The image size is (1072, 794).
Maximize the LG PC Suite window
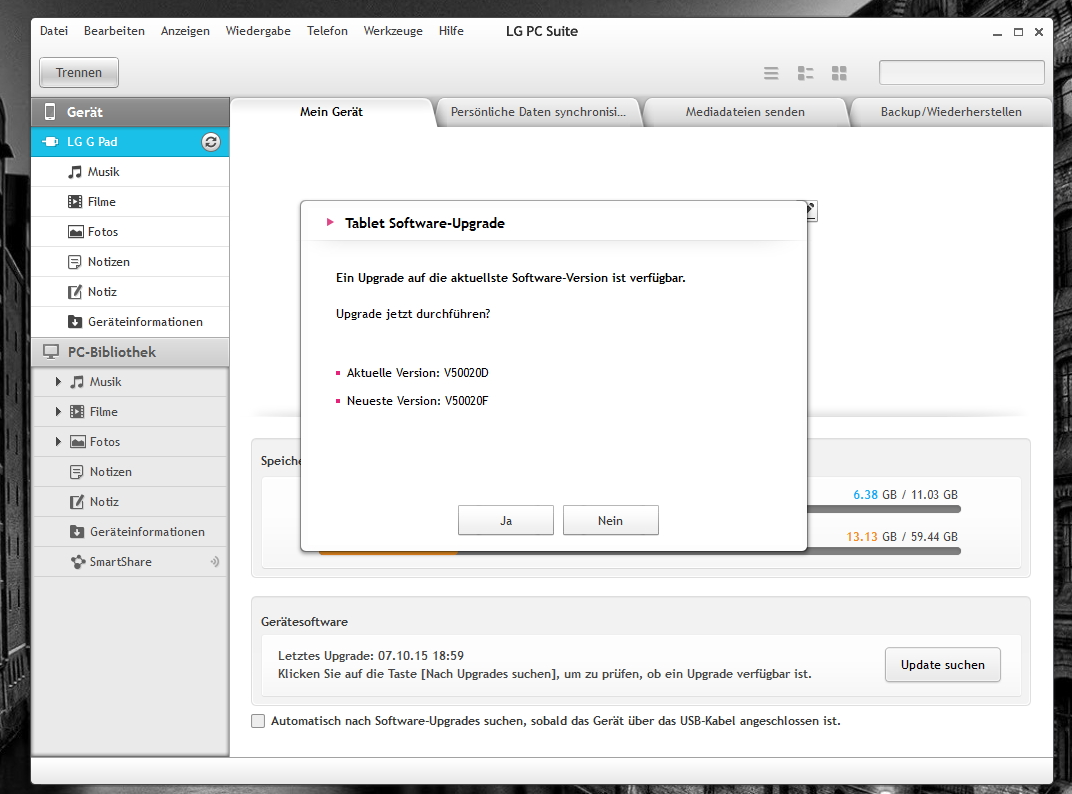pyautogui.click(x=1018, y=32)
